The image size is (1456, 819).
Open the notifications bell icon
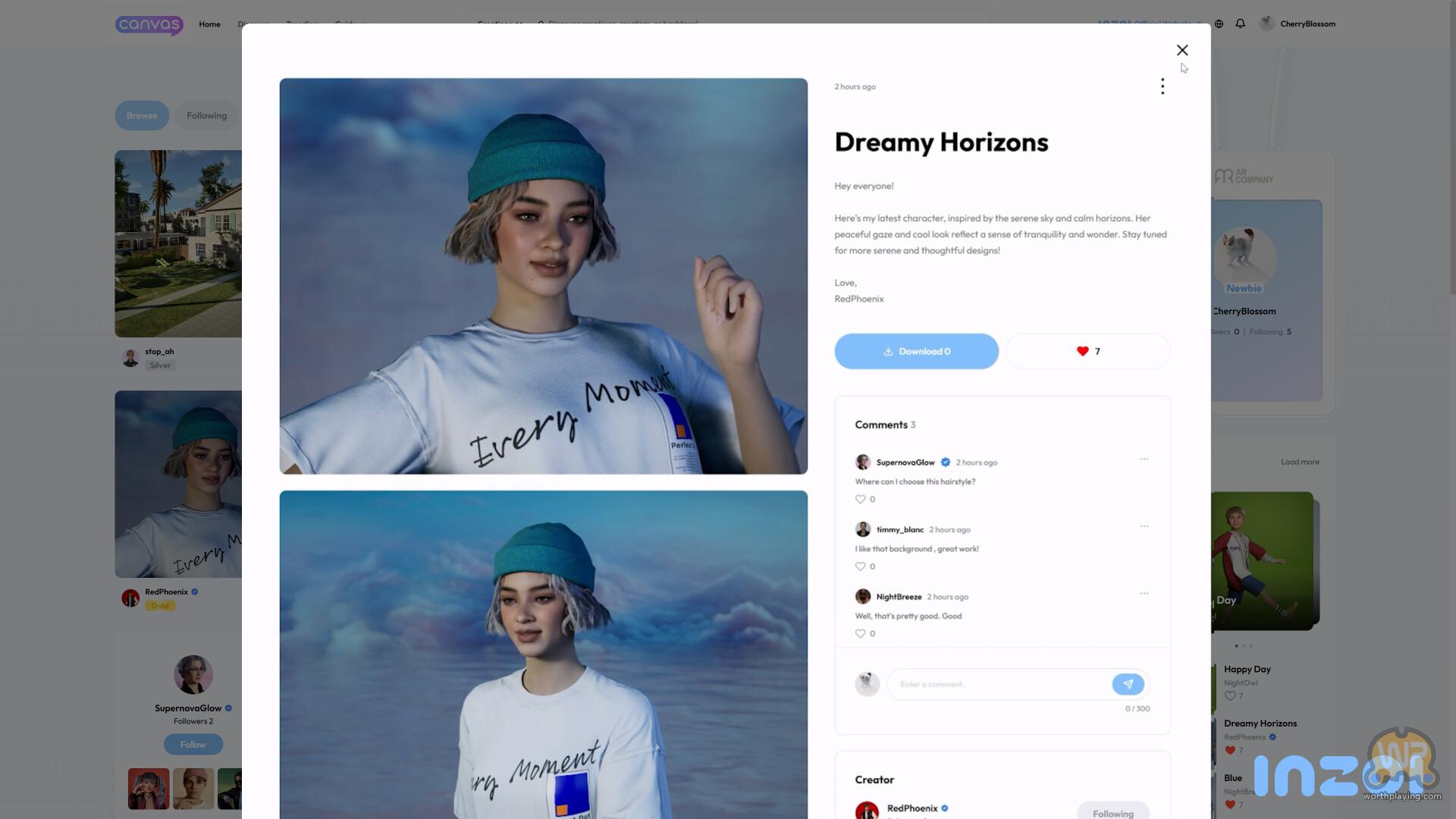tap(1240, 24)
